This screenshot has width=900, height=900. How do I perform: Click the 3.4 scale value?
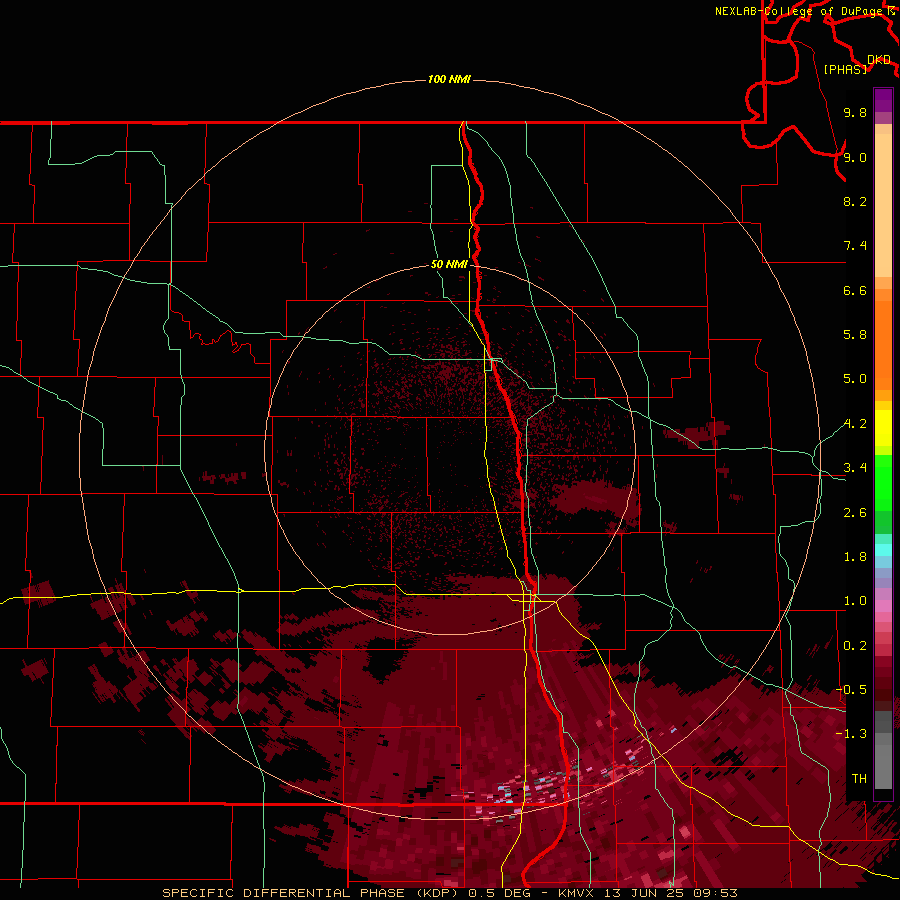coord(855,468)
